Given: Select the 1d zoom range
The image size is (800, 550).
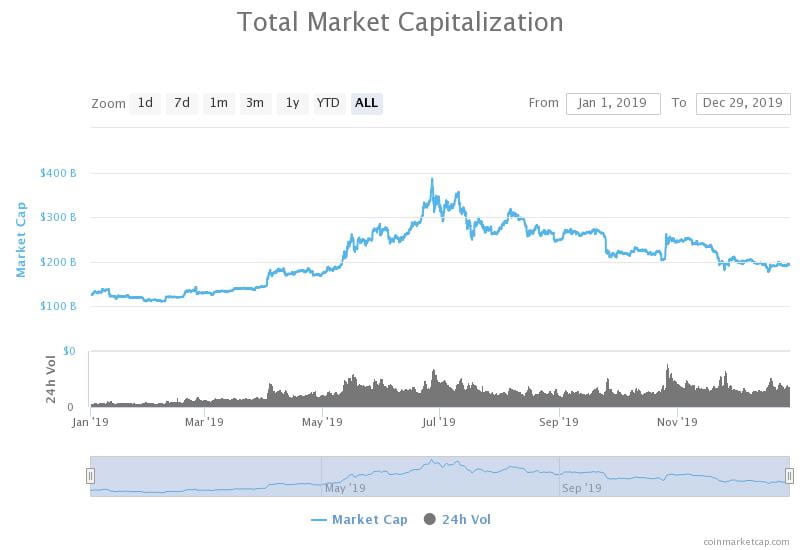Looking at the screenshot, I should (x=145, y=103).
